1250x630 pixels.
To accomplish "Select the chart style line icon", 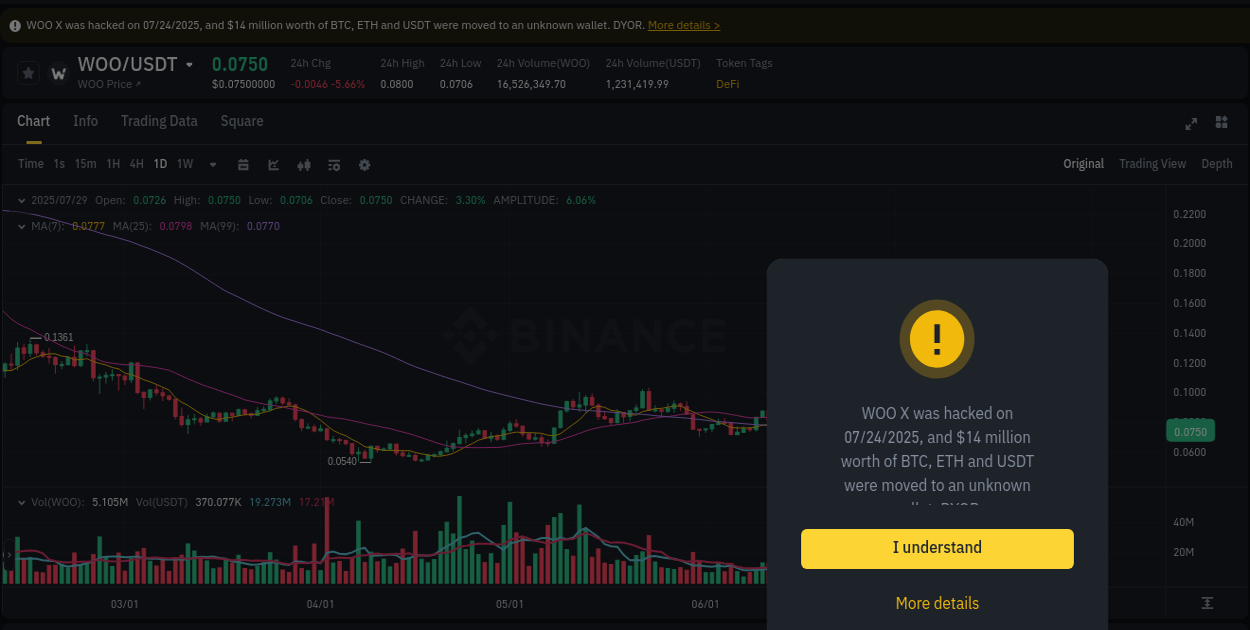I will [273, 164].
